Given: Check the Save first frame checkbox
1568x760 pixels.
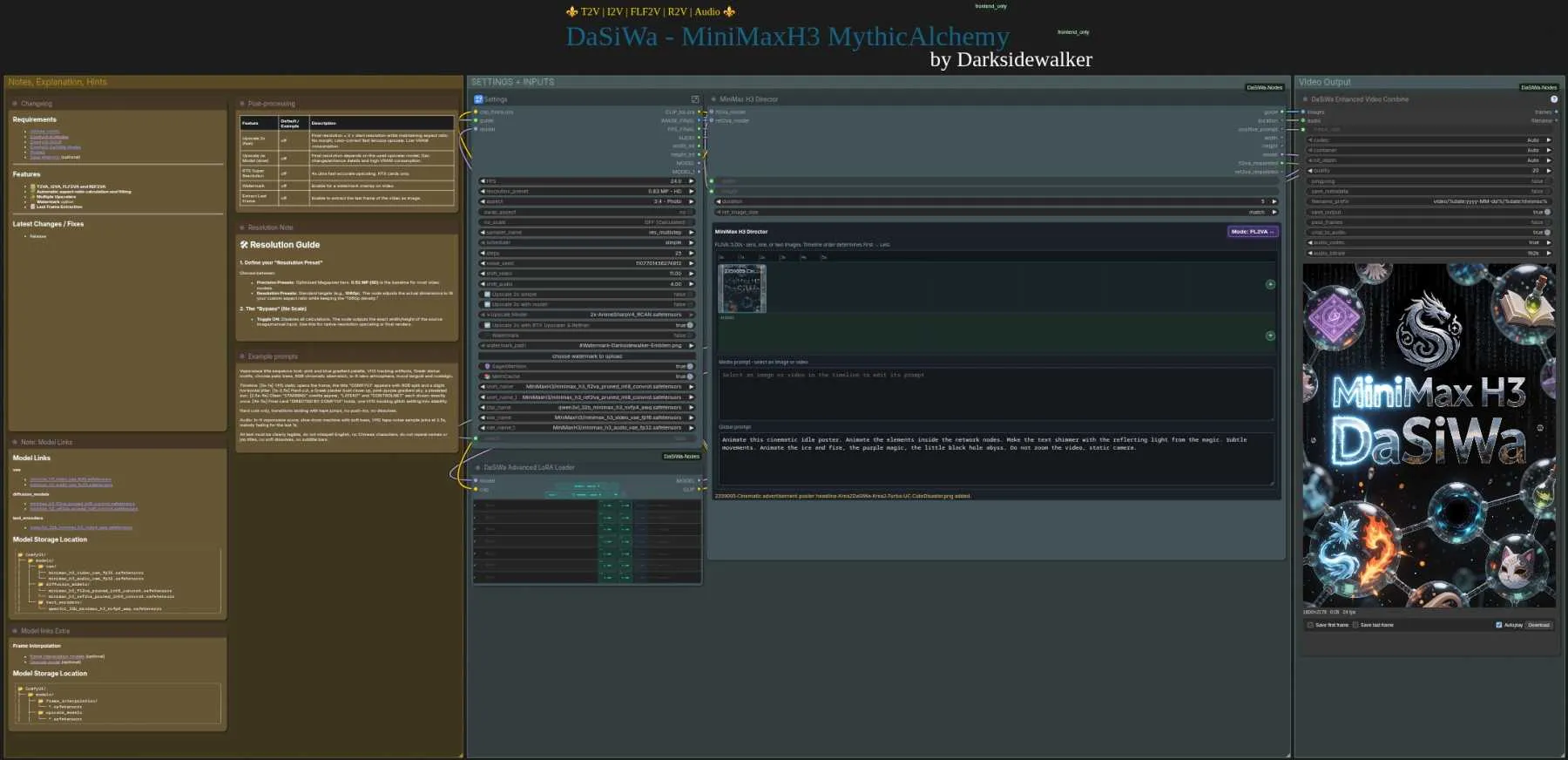Looking at the screenshot, I should coord(1310,625).
